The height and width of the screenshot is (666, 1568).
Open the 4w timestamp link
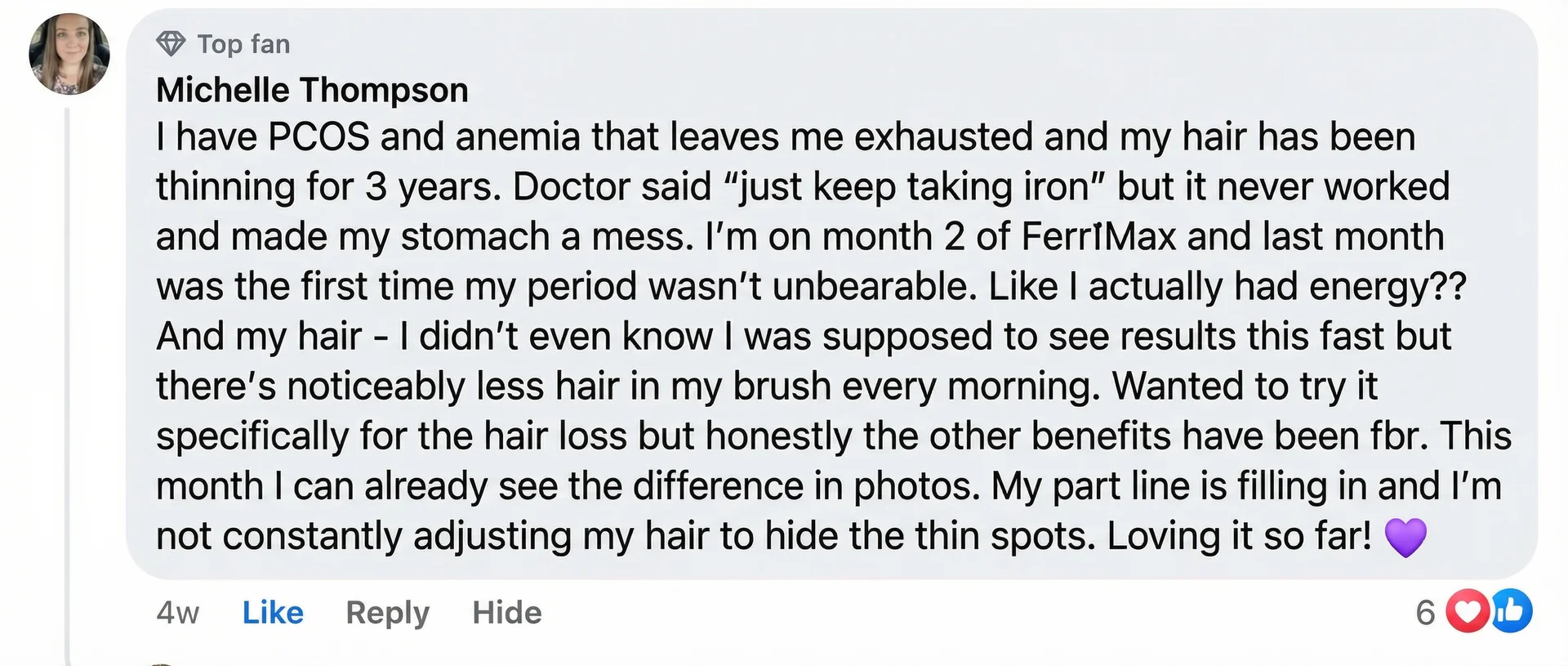pyautogui.click(x=176, y=612)
